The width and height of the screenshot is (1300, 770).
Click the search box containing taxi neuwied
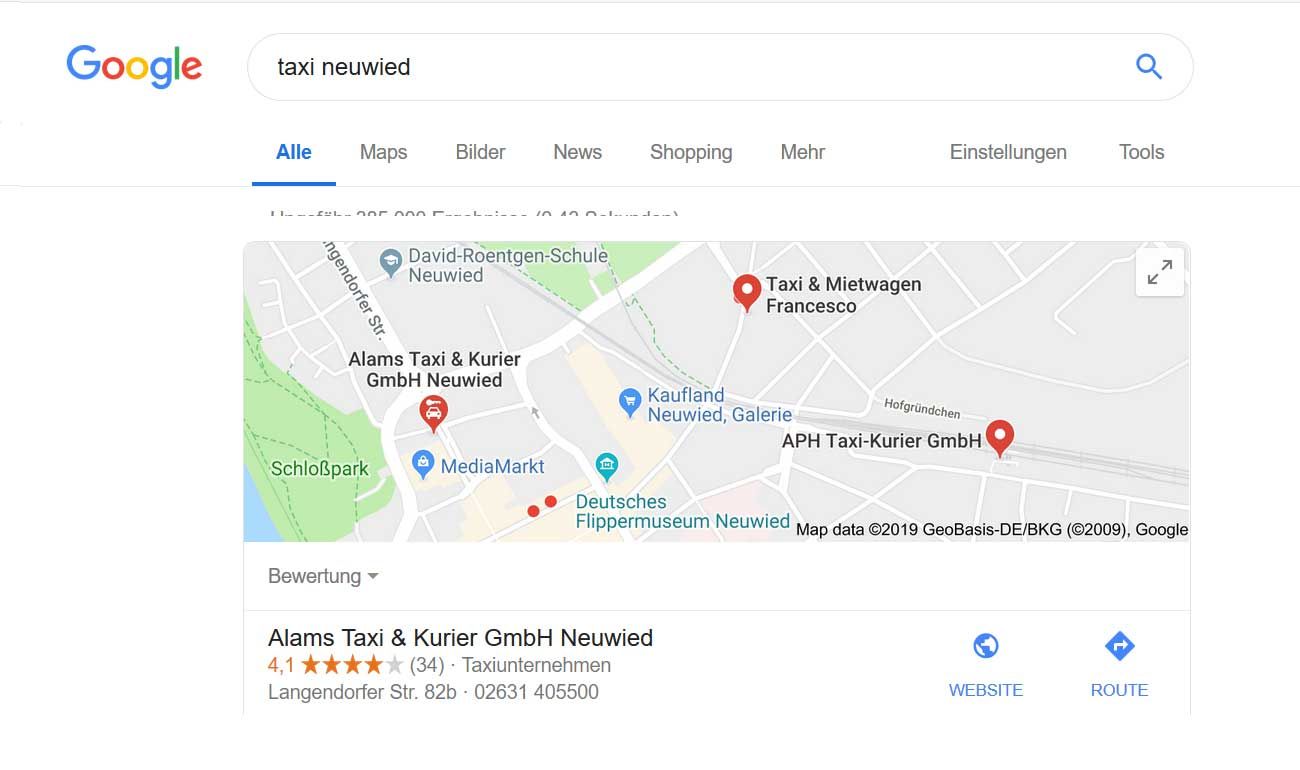(720, 67)
